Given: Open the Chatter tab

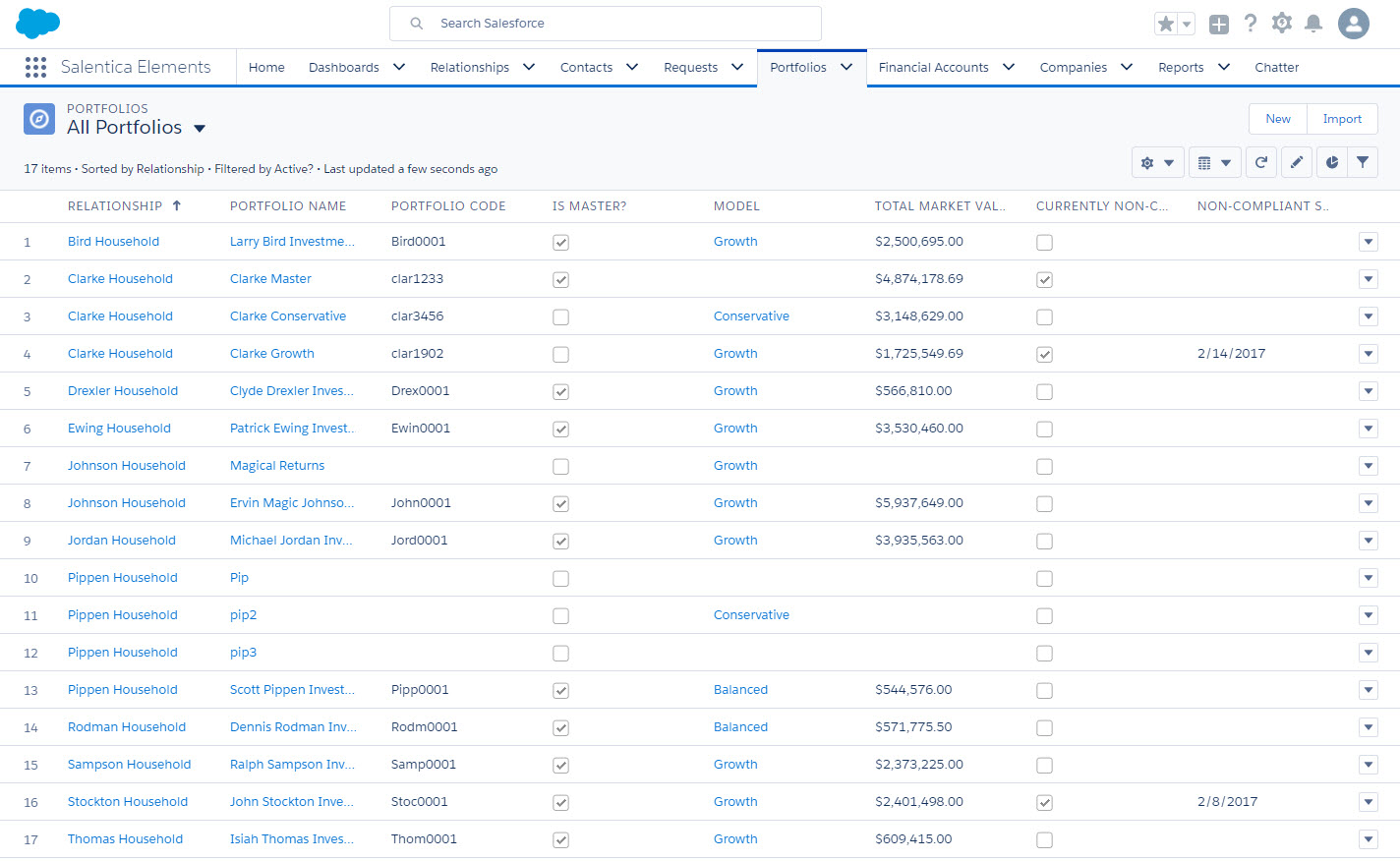Looking at the screenshot, I should pyautogui.click(x=1276, y=68).
